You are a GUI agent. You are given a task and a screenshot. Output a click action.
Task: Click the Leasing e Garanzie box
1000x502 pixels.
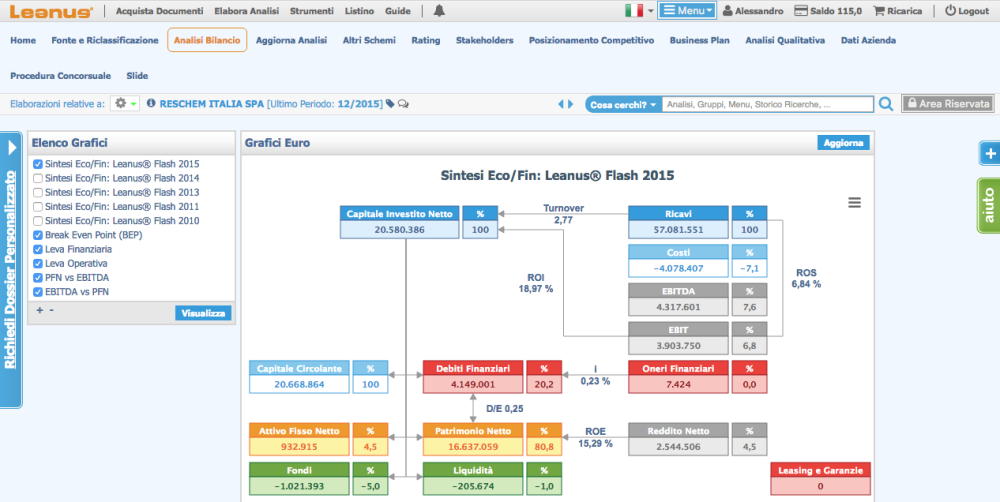pyautogui.click(x=820, y=478)
